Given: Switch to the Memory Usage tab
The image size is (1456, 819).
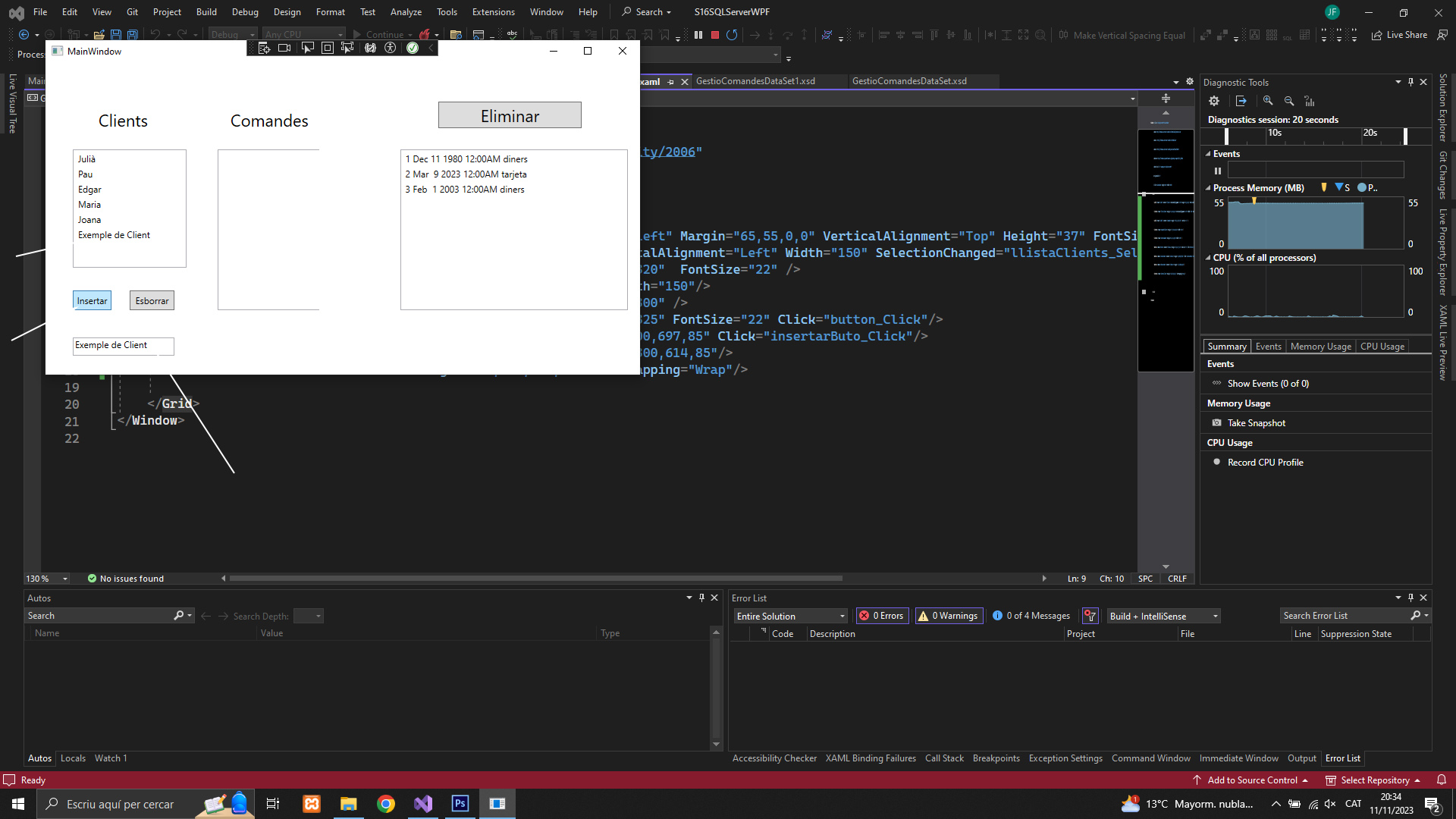Looking at the screenshot, I should tap(1320, 347).
